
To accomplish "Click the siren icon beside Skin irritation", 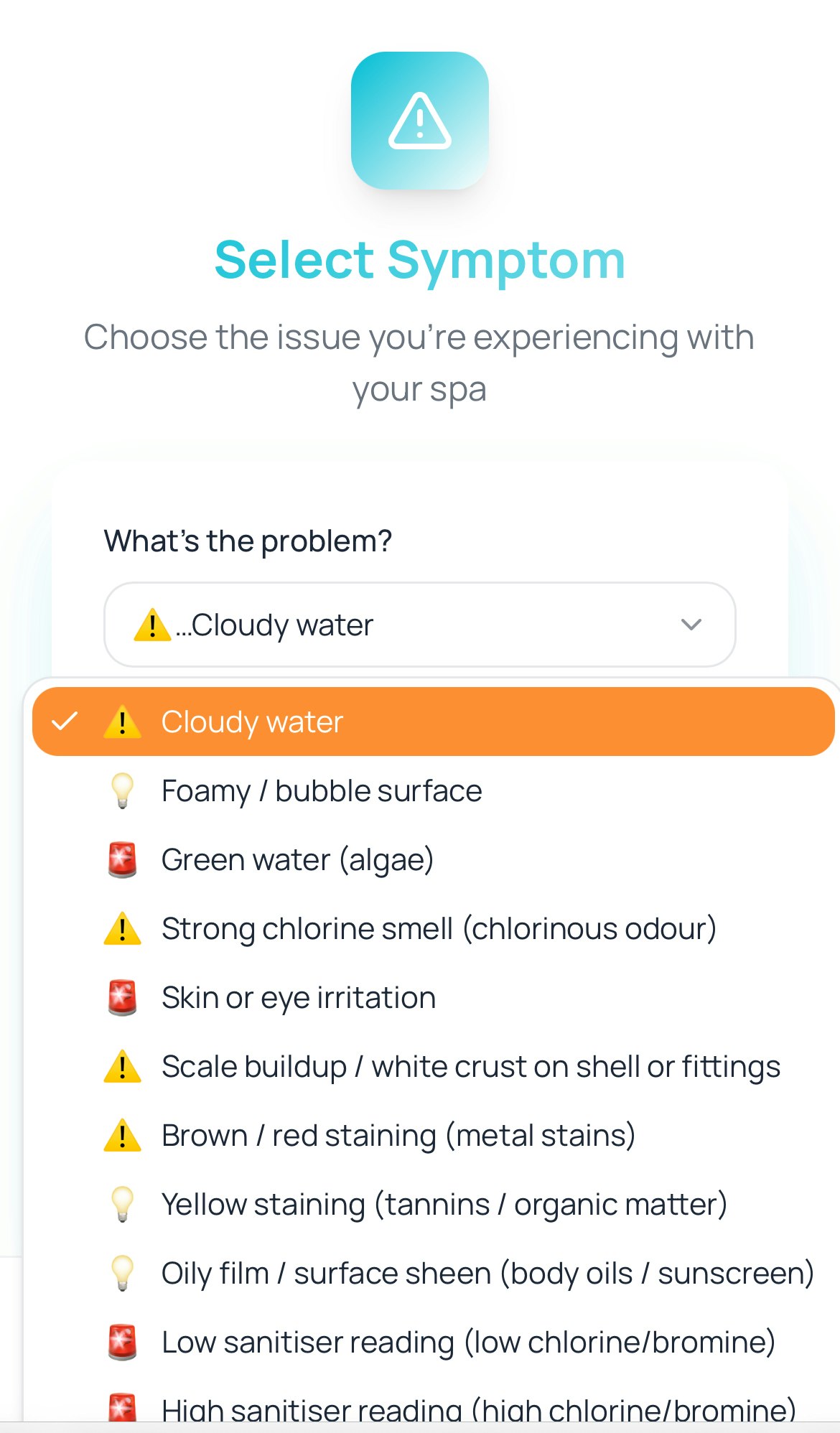I will [122, 997].
